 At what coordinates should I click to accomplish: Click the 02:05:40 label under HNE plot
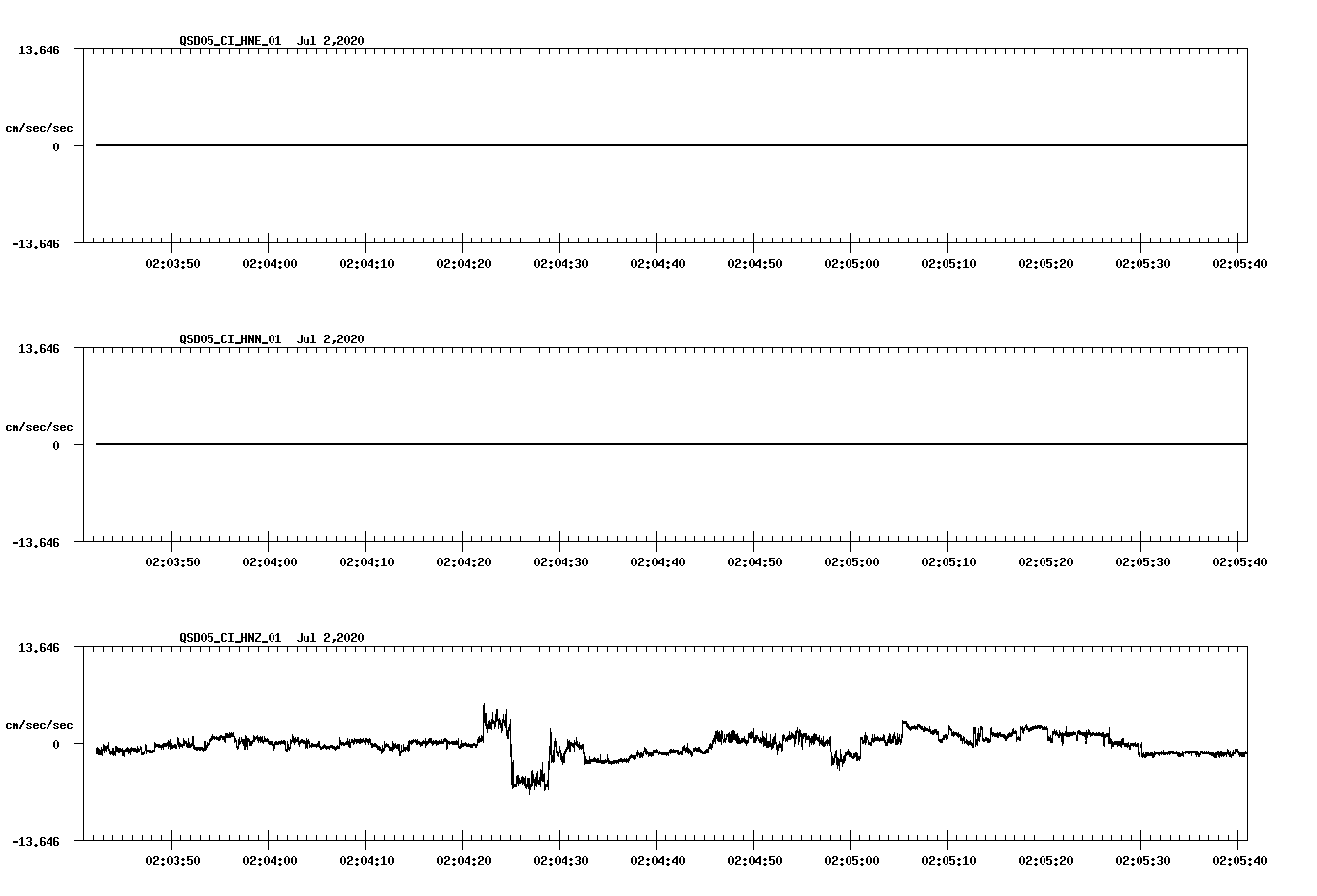coord(1239,264)
